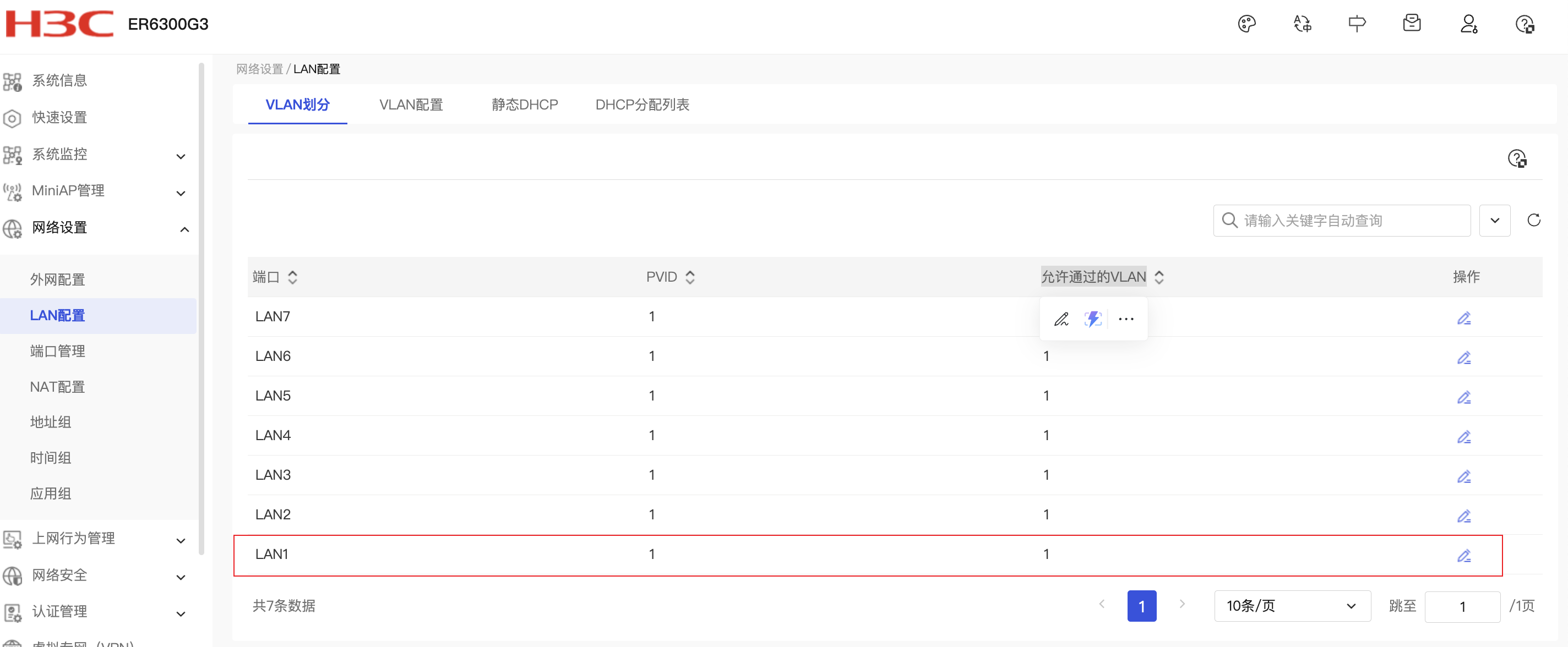Open search filter dropdown arrow
The width and height of the screenshot is (1568, 647).
tap(1494, 220)
